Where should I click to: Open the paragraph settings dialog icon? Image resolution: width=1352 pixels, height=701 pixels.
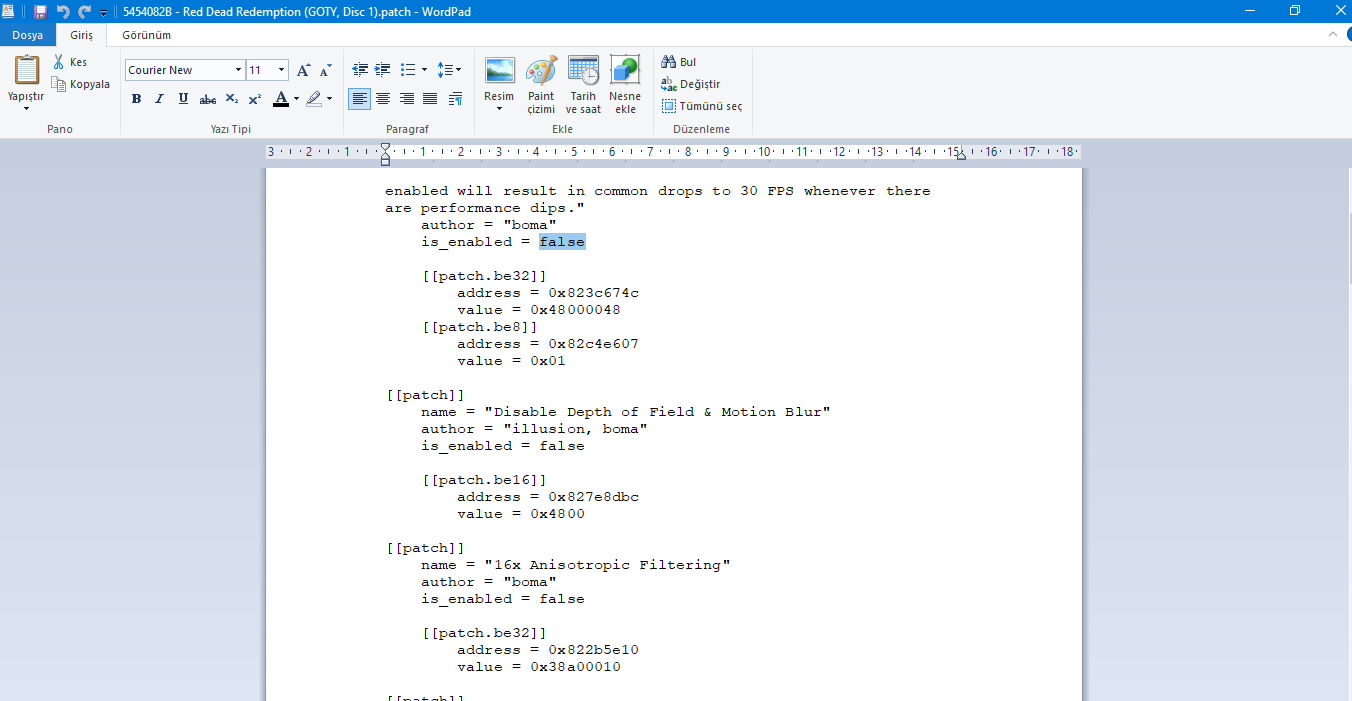click(455, 98)
